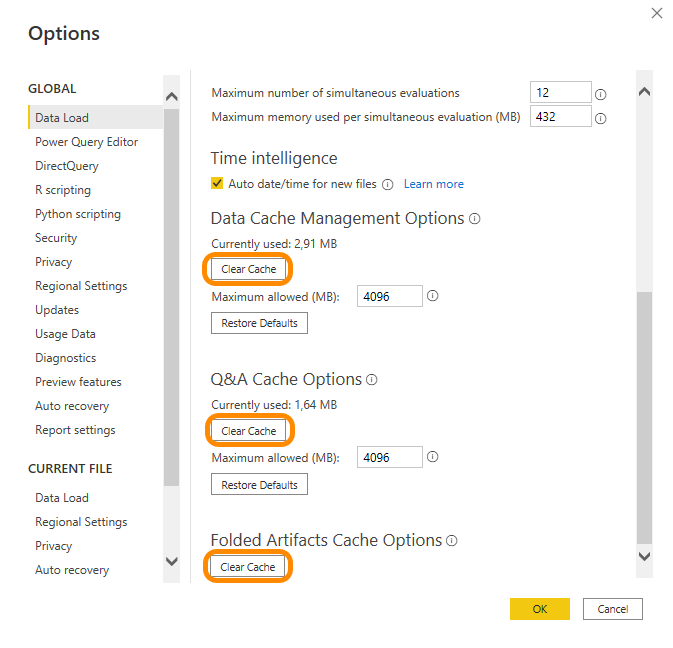
Task: Click info icon beside Folded Artifacts Cache Options
Action: click(x=452, y=540)
